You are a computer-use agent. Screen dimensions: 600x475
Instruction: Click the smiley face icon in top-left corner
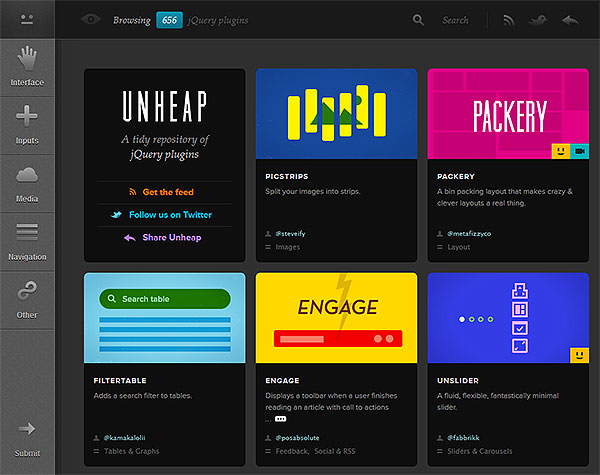point(27,19)
